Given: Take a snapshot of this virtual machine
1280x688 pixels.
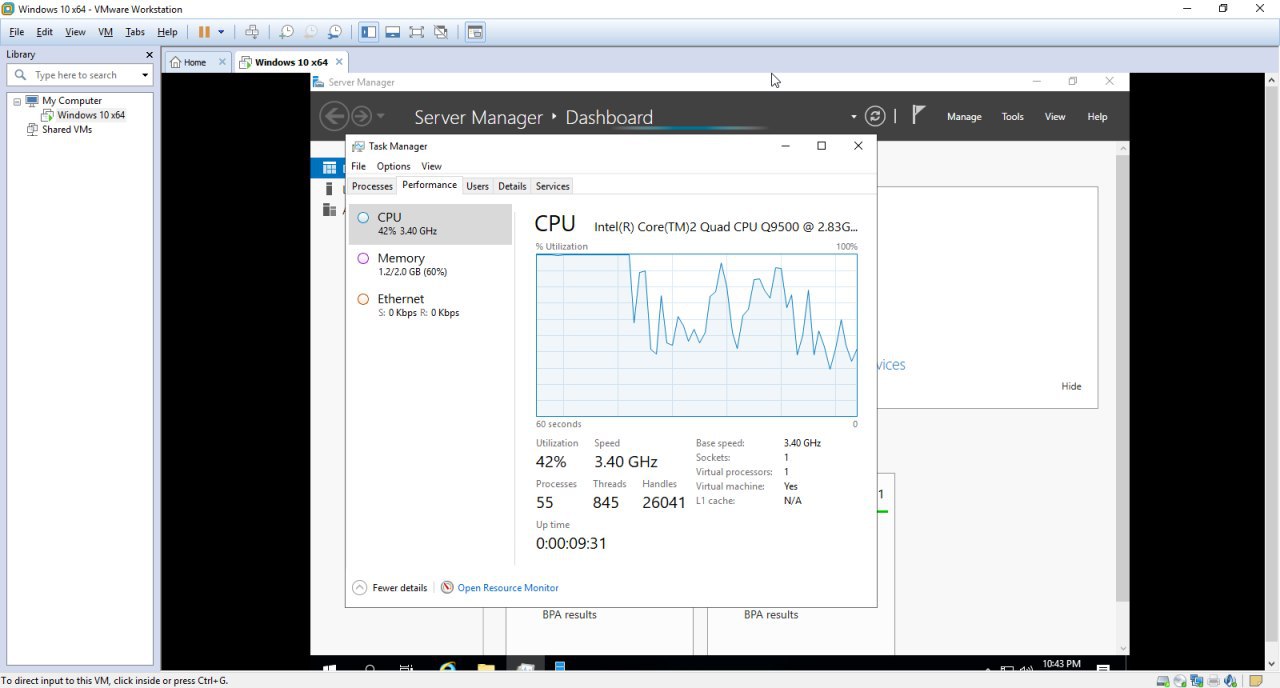Looking at the screenshot, I should [286, 32].
